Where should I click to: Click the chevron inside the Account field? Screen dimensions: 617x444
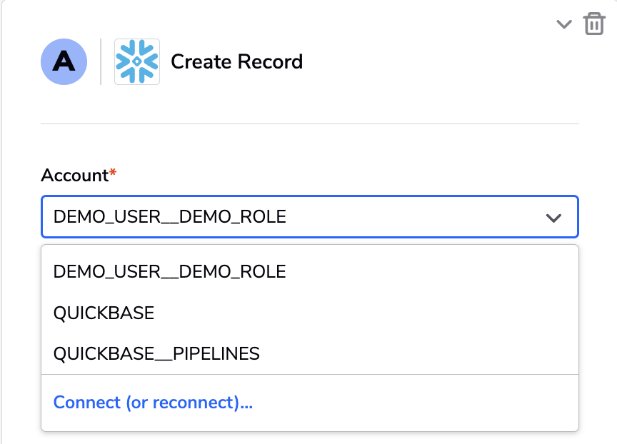[x=553, y=218]
